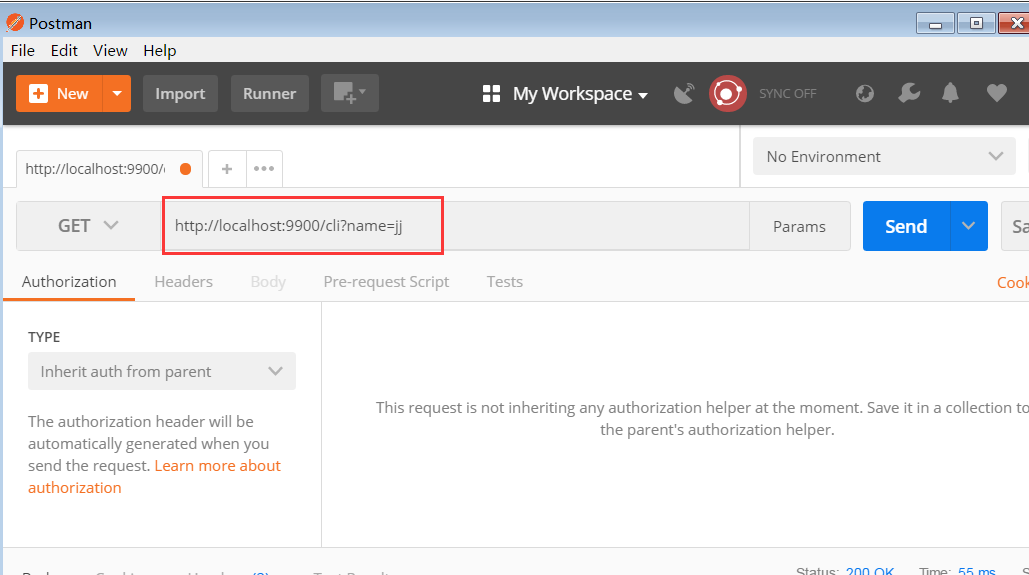Add a new request tab with plus
Viewport: 1029px width, 575px height.
coord(227,169)
